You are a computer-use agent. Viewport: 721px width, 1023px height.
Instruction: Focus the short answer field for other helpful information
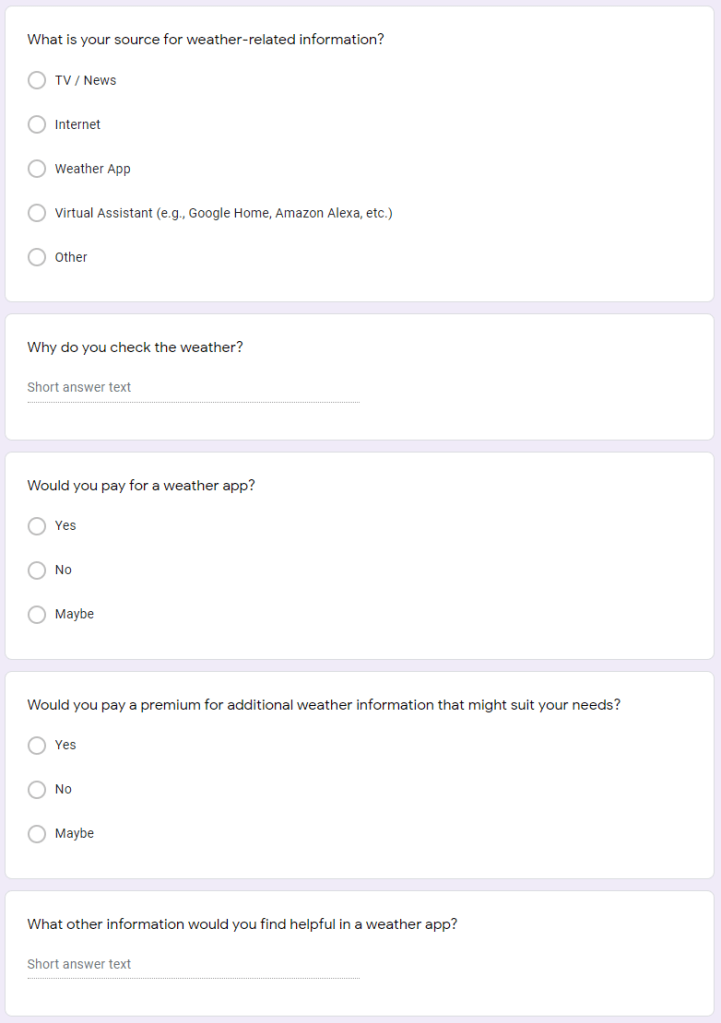(x=192, y=965)
